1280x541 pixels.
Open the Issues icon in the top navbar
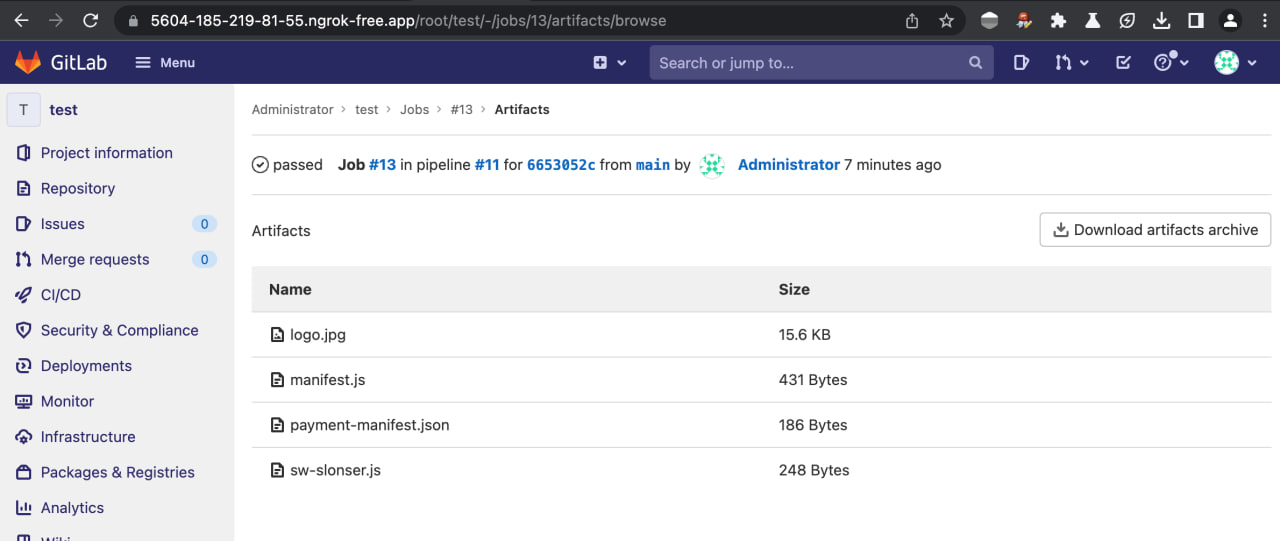click(1021, 62)
